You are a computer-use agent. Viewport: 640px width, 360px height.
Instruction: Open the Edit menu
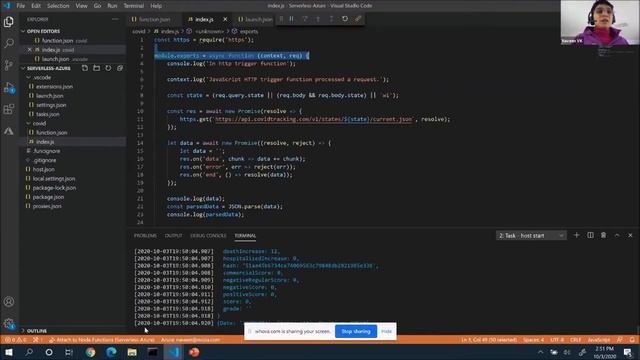pos(36,6)
